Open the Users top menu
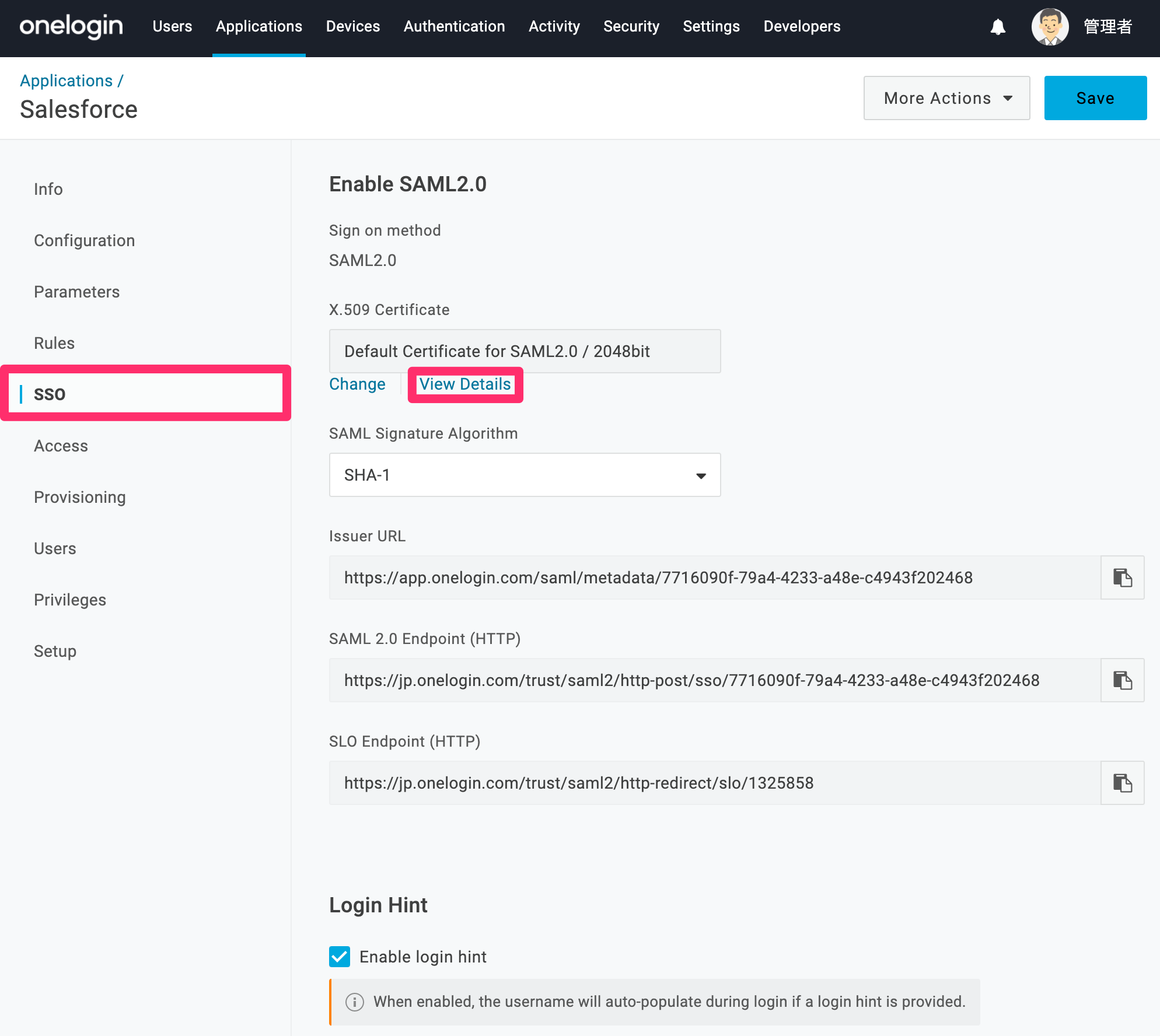Screen dimensions: 1160x1036 pyautogui.click(x=172, y=27)
